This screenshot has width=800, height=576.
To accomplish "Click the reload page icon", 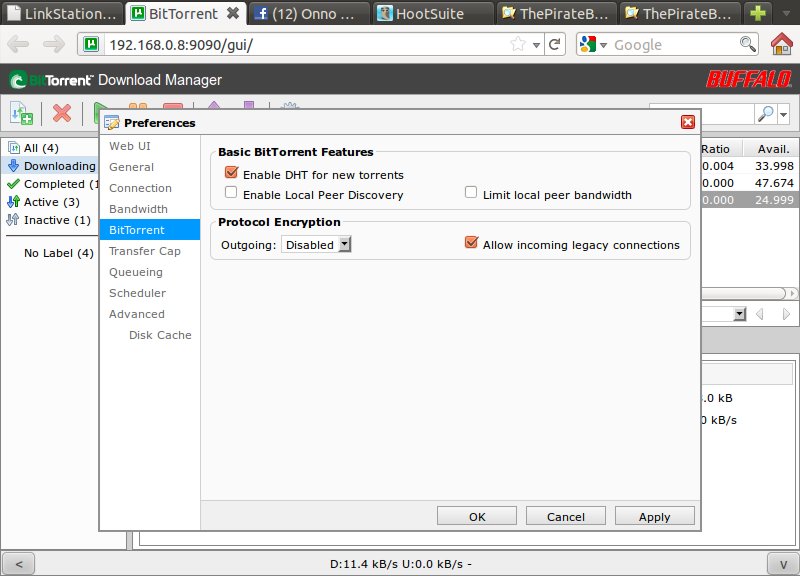I will pos(555,44).
